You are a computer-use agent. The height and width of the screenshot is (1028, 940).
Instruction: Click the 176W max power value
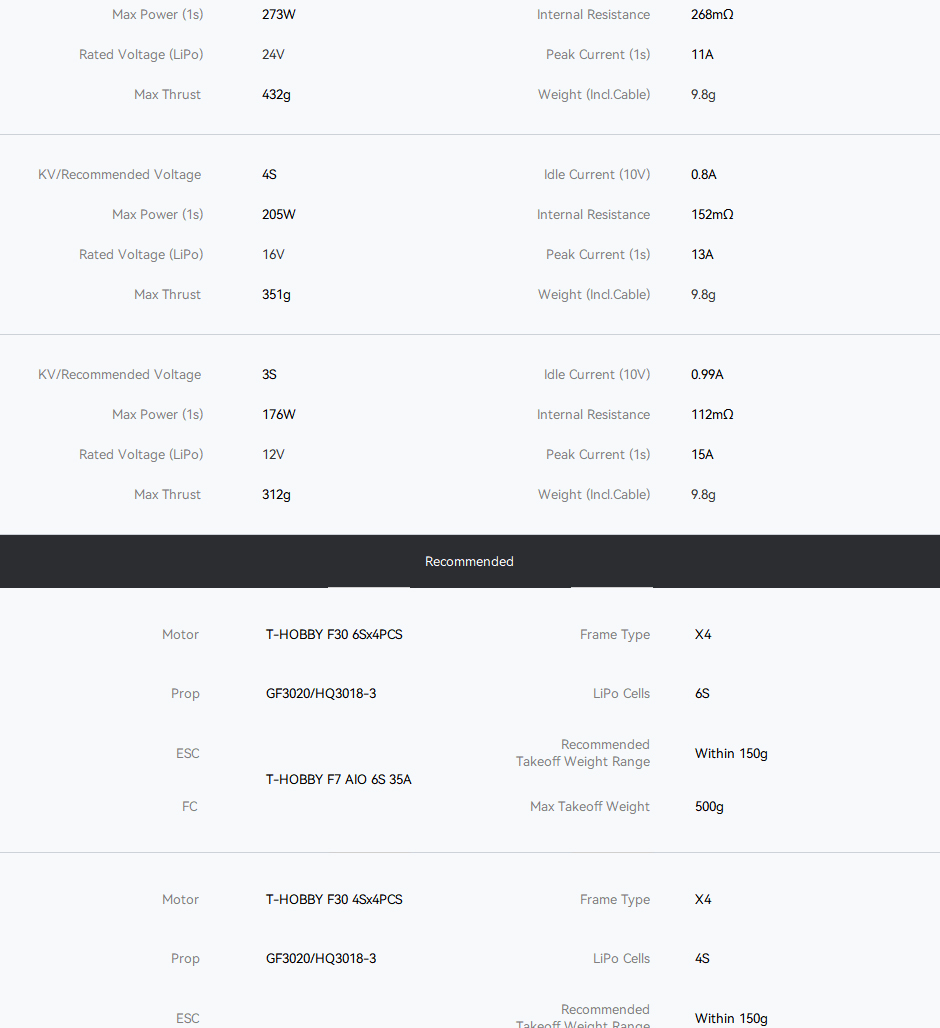tap(279, 415)
